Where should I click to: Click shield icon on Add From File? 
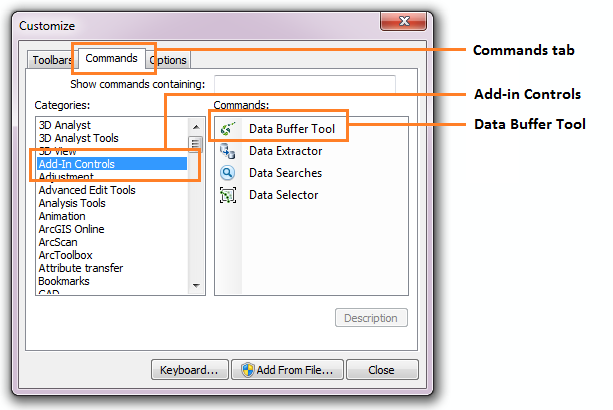247,370
